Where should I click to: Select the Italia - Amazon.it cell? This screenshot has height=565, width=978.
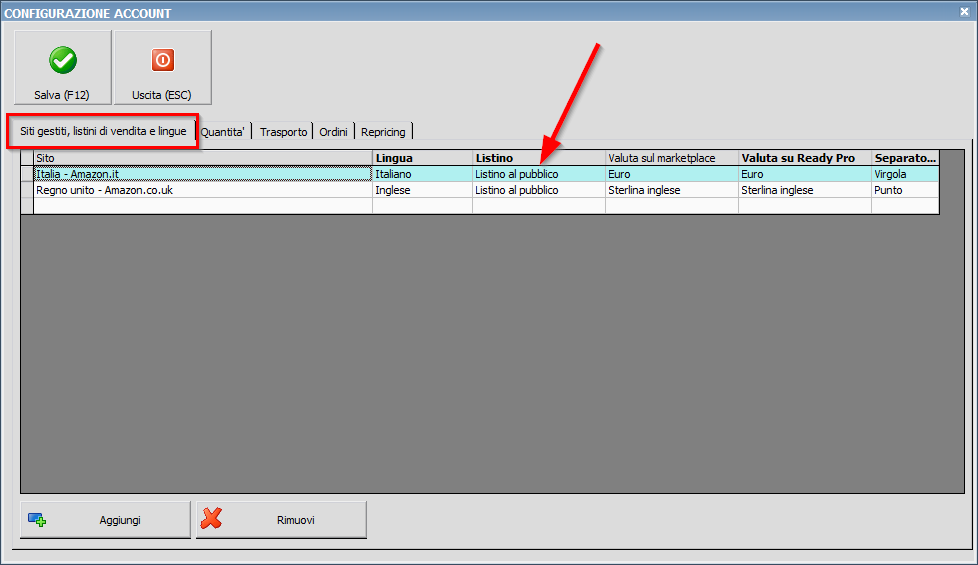pos(203,174)
